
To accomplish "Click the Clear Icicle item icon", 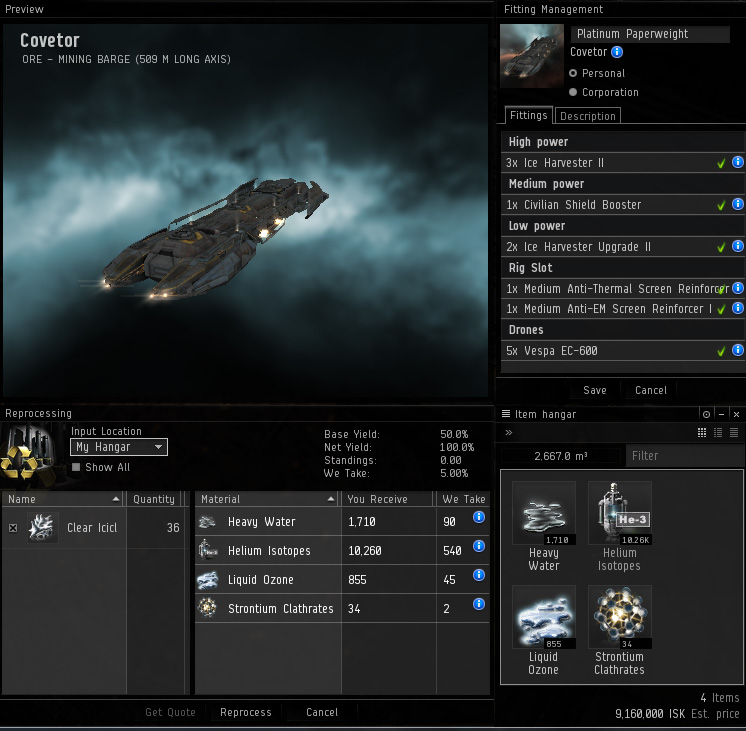I will [x=42, y=527].
